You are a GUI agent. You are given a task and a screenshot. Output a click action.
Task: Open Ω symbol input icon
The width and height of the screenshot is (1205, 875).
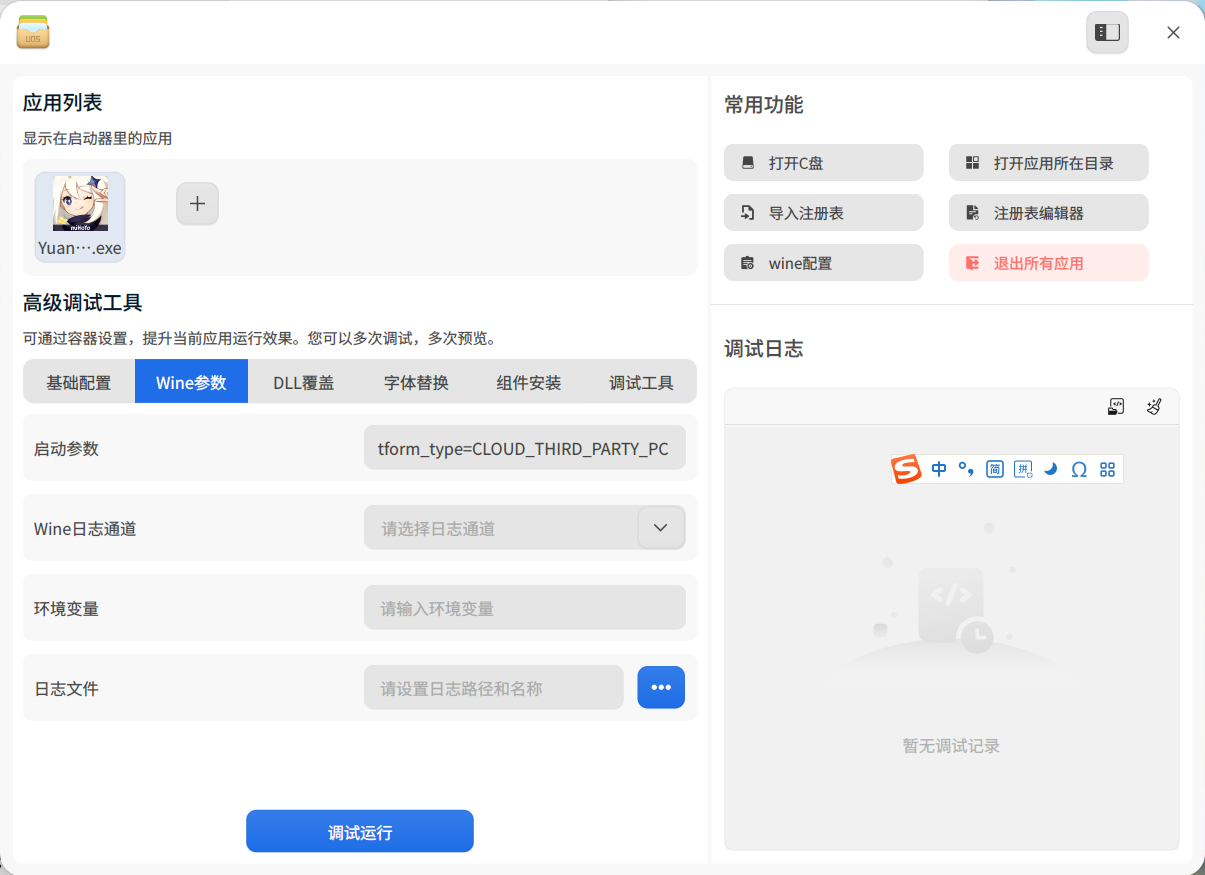(1079, 469)
